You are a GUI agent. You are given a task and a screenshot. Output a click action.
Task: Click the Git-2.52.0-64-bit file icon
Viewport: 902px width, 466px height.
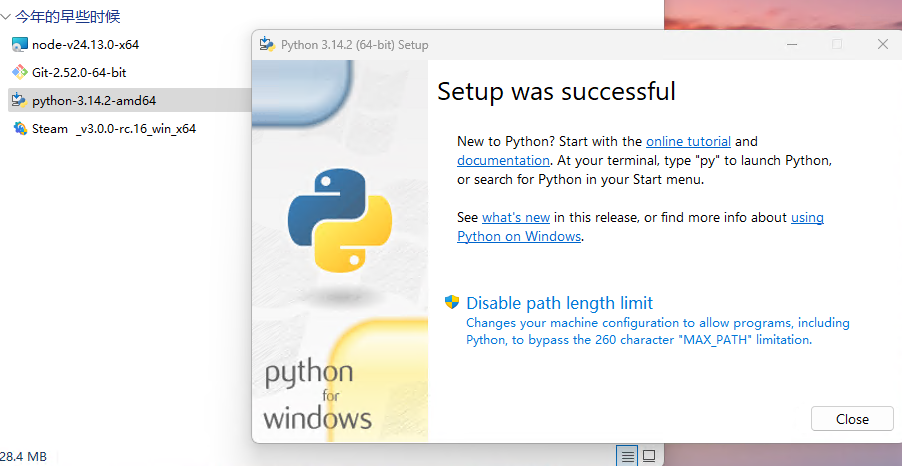coord(20,72)
